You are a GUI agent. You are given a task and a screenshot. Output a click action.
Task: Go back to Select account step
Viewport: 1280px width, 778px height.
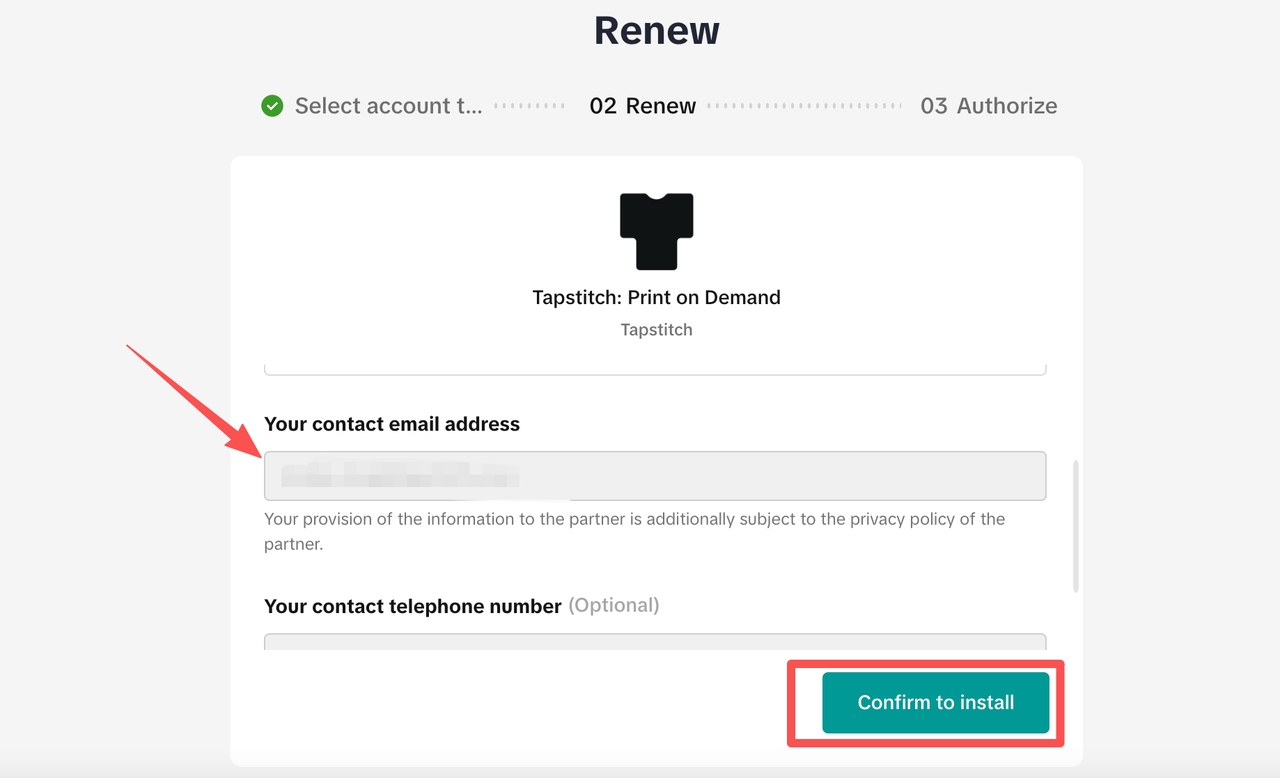click(388, 106)
